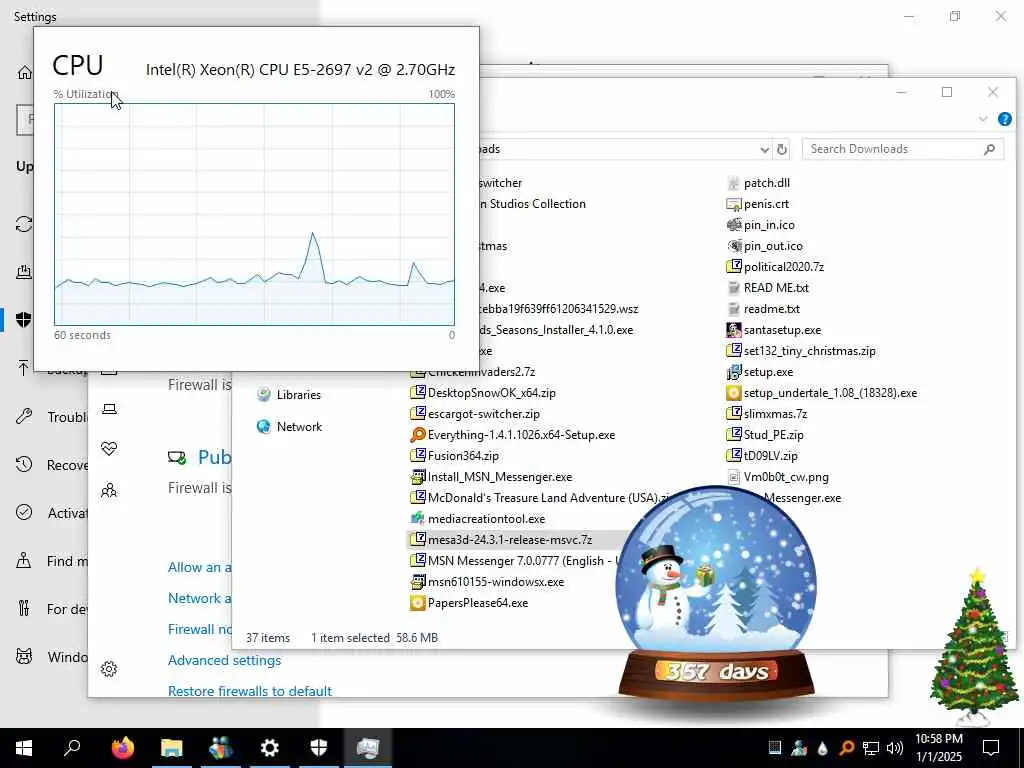The width and height of the screenshot is (1024, 768).
Task: Click the network tray icon
Action: click(x=871, y=748)
